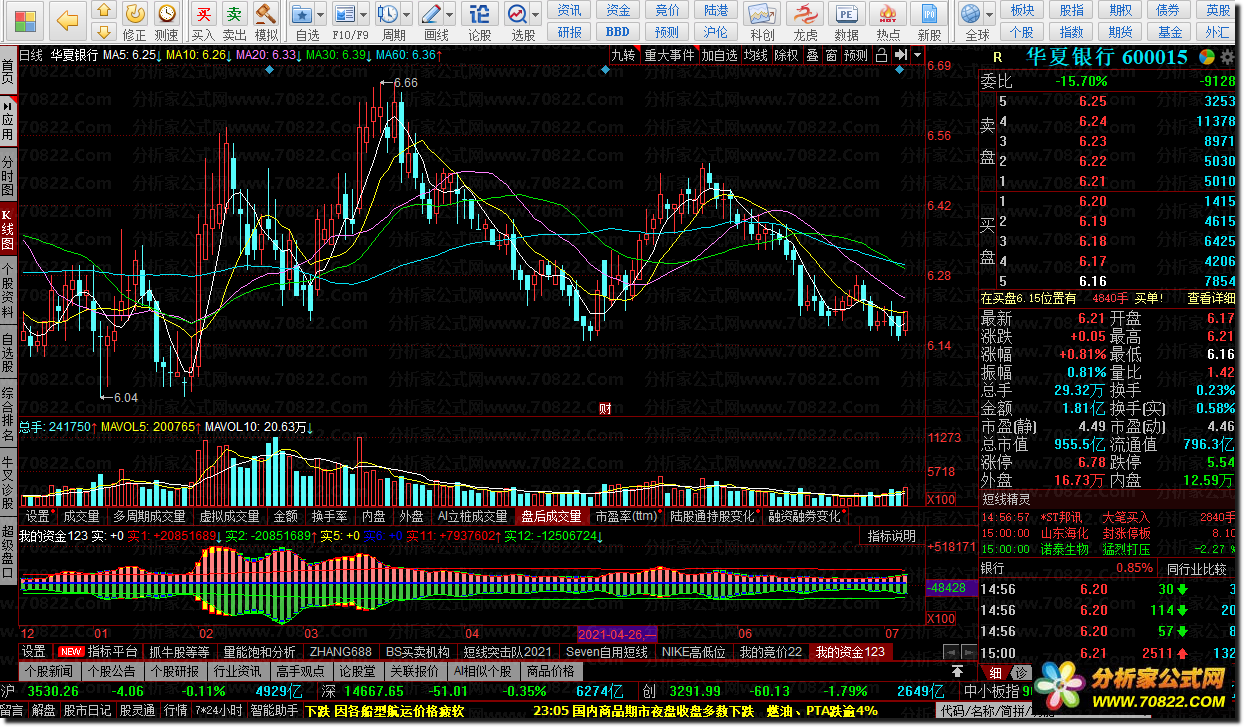Click the highlighted date 2021-04-26 marker
The width and height of the screenshot is (1245, 727).
[617, 634]
